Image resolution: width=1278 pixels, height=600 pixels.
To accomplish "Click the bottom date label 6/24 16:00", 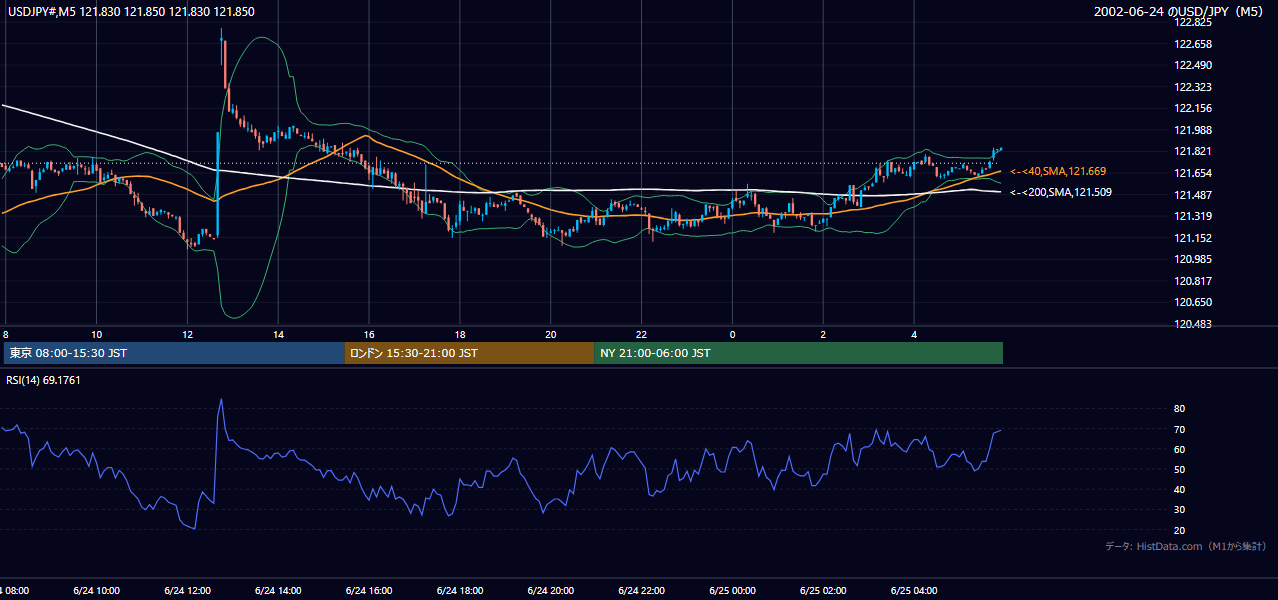I will click(369, 590).
